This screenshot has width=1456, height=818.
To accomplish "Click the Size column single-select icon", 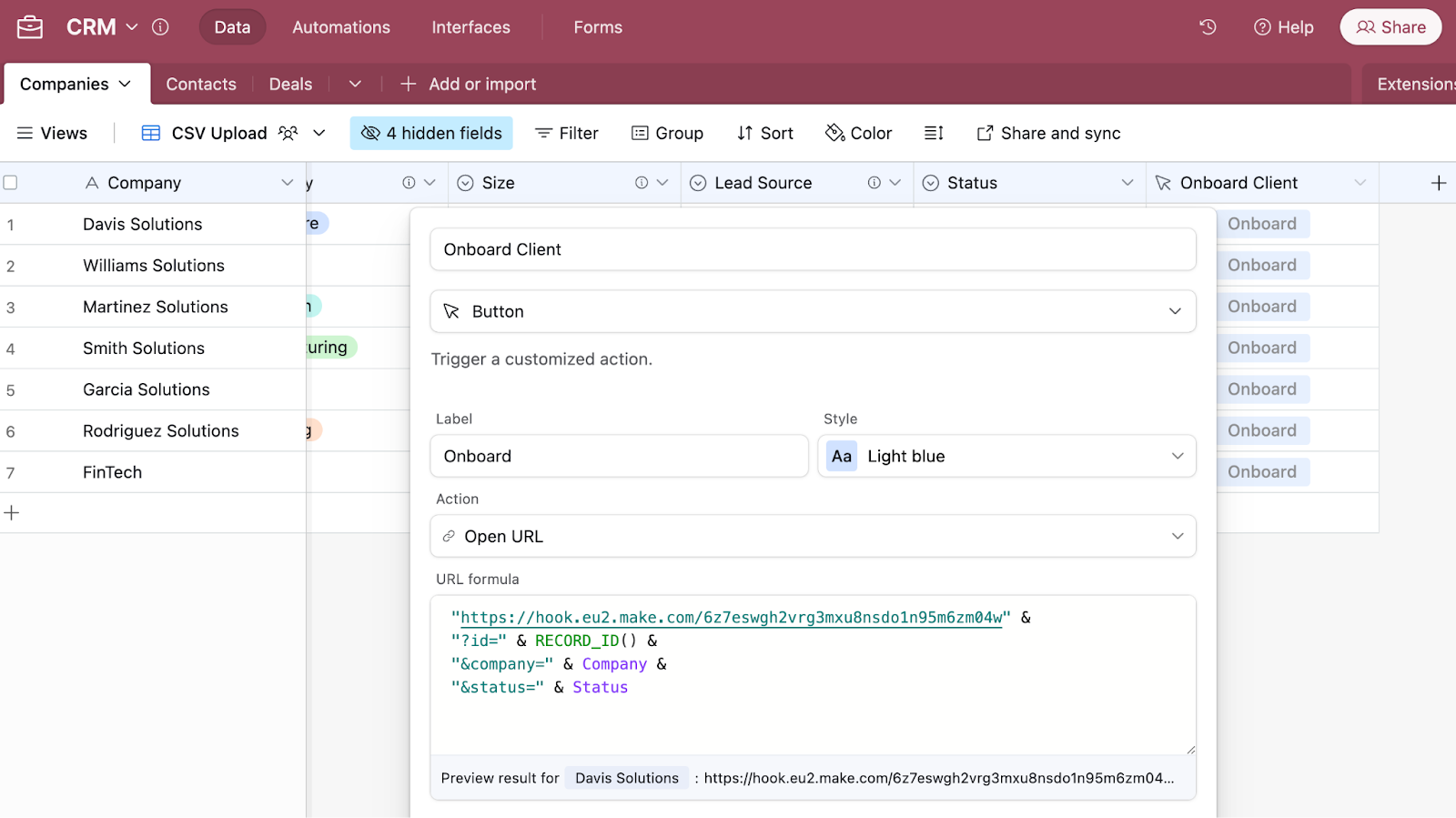I will 465,183.
